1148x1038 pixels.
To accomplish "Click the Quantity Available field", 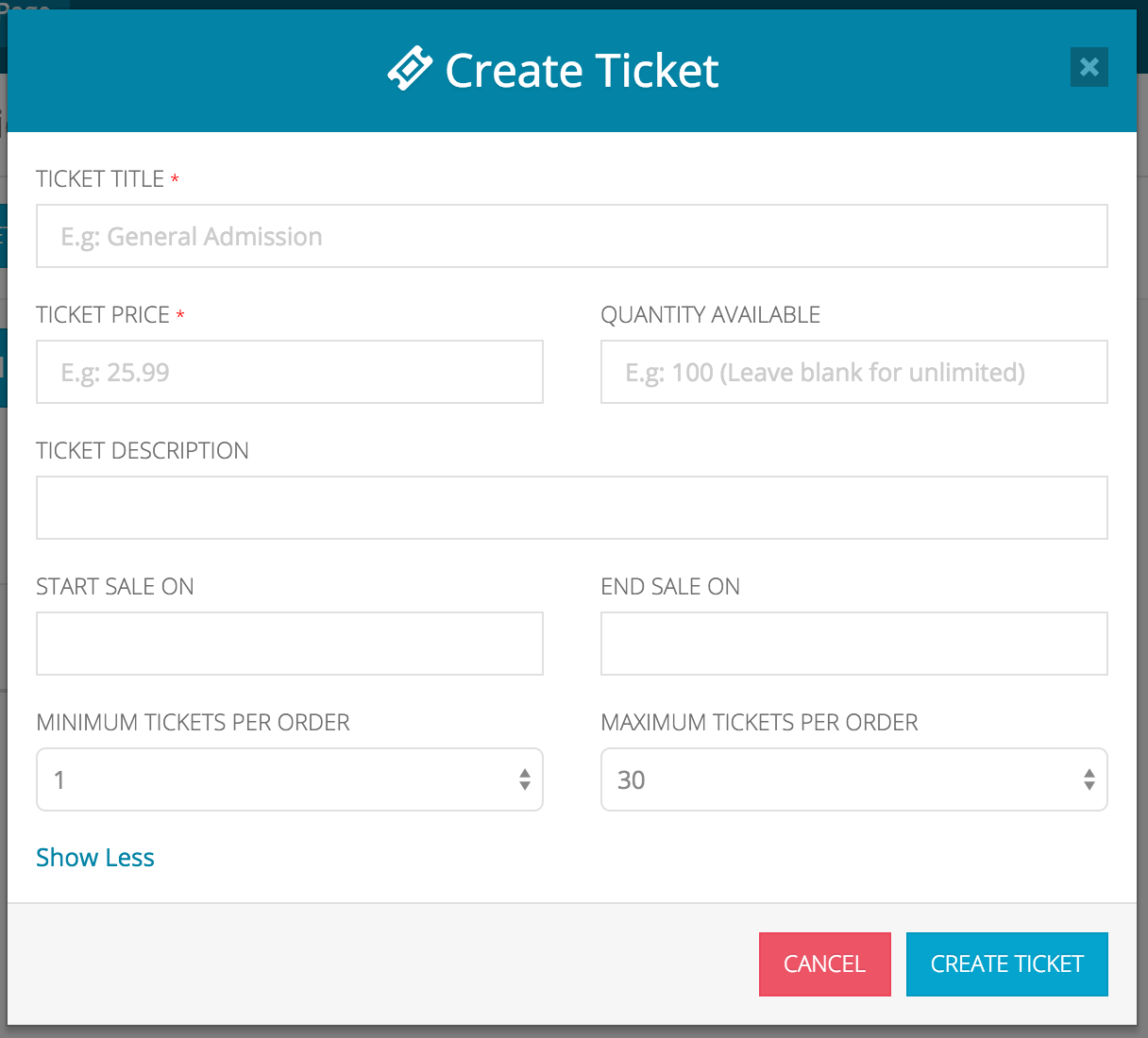I will tap(853, 372).
